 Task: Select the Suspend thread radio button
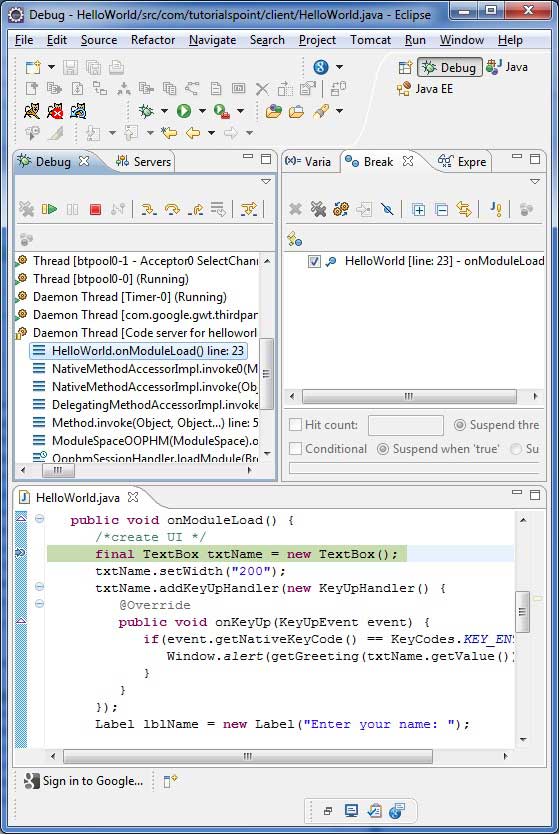pos(459,425)
